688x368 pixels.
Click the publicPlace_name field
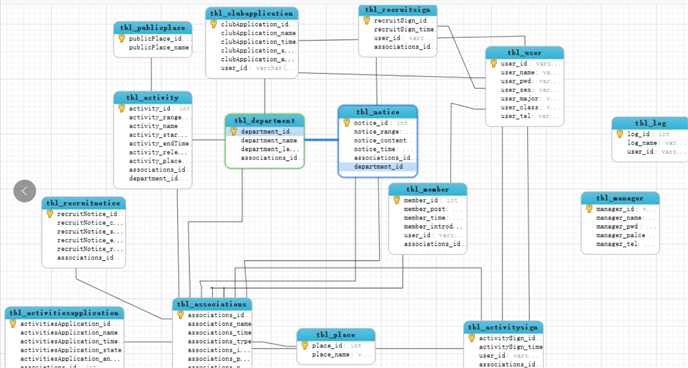159,47
